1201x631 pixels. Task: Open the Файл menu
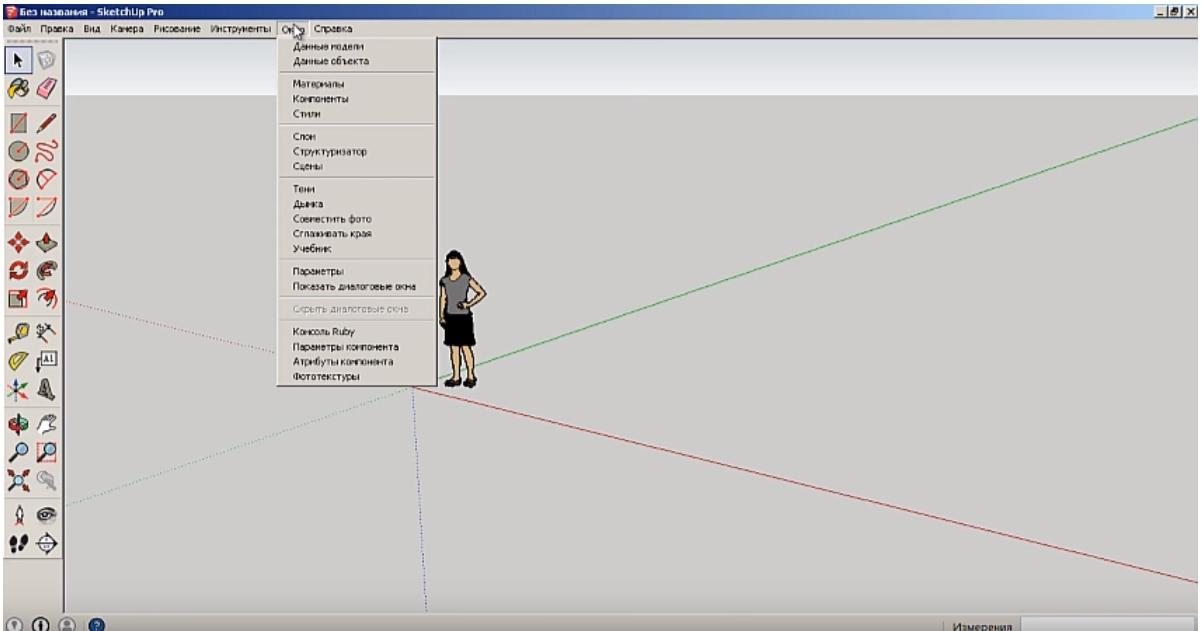coord(20,29)
